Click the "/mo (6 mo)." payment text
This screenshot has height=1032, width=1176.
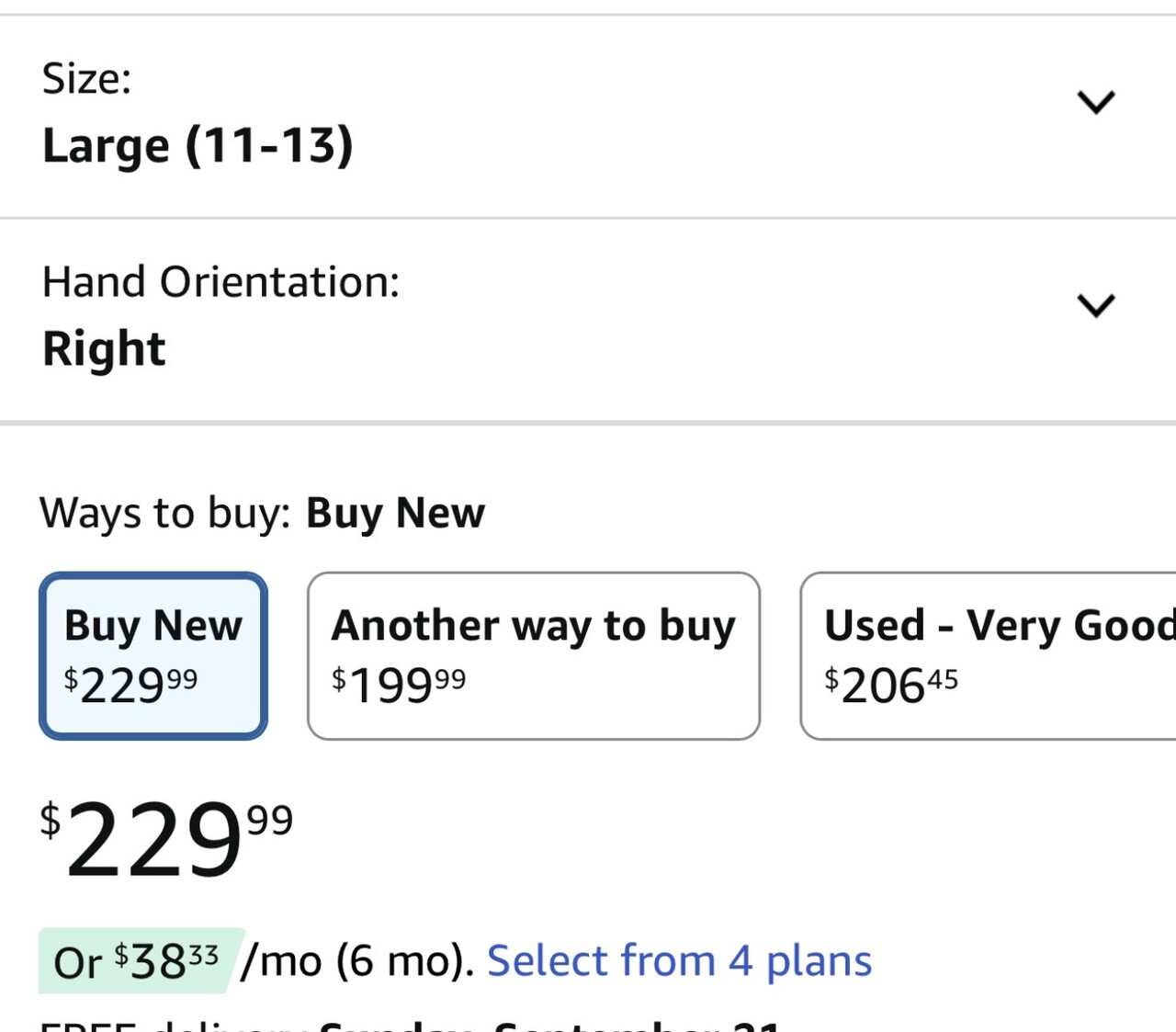(357, 961)
